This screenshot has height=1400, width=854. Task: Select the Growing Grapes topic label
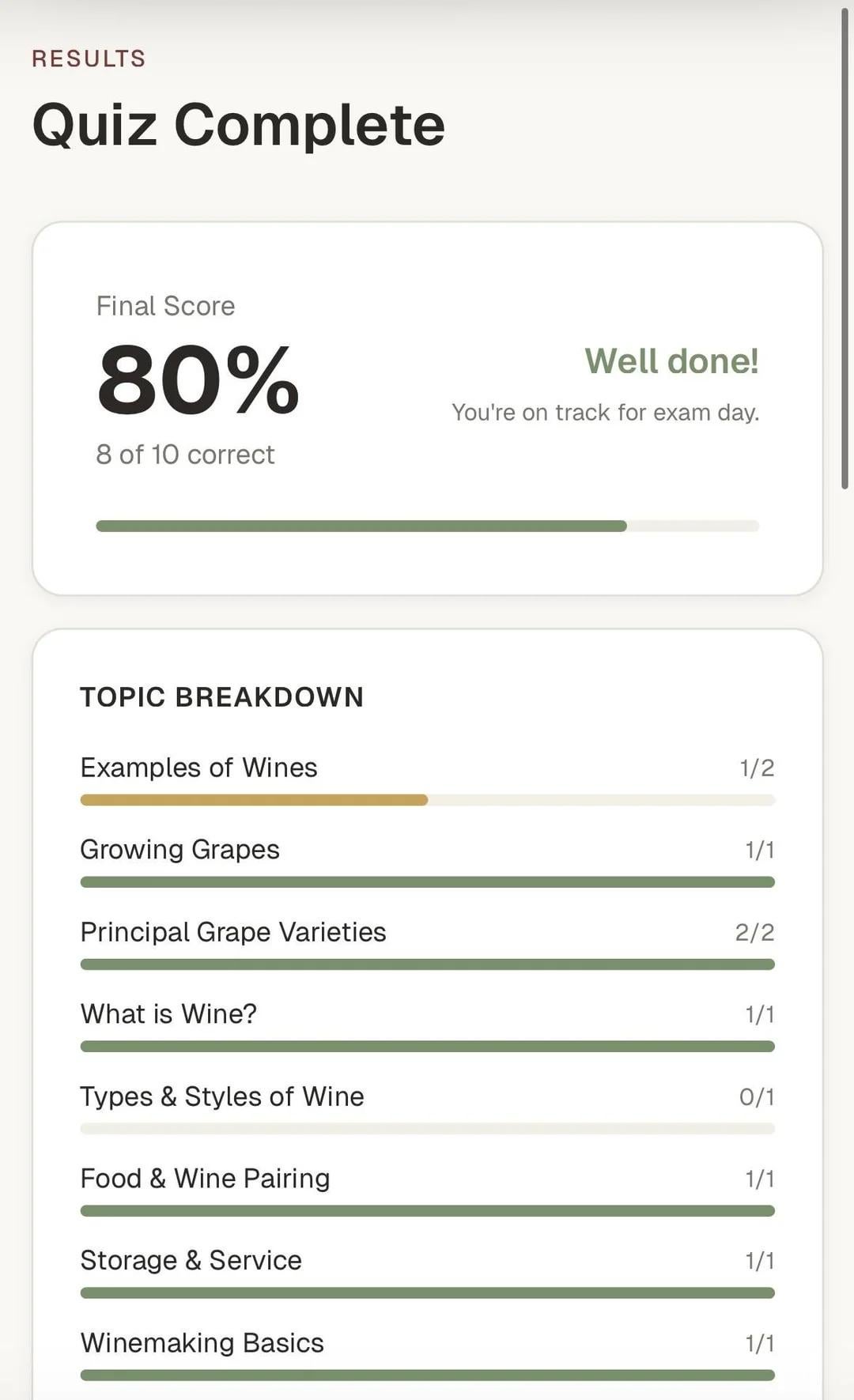[179, 850]
